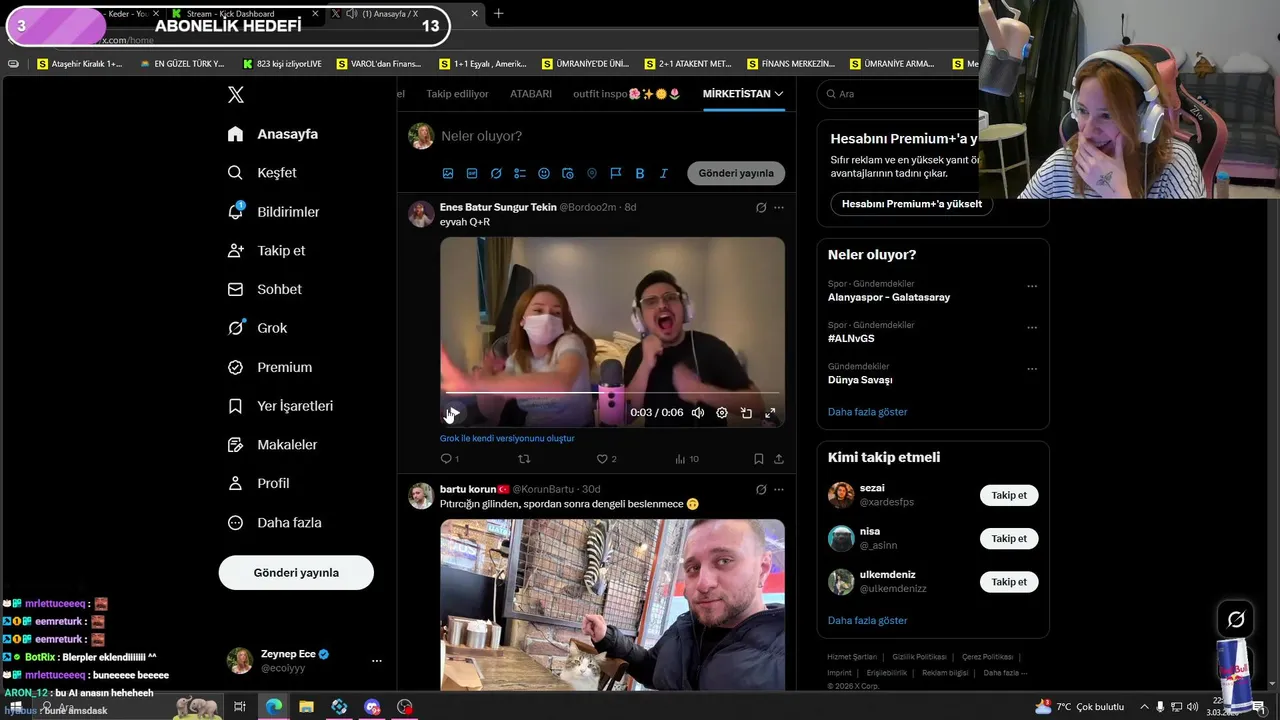
Task: Open options for Alanyaspor - Galatasaray trend
Action: point(1032,287)
